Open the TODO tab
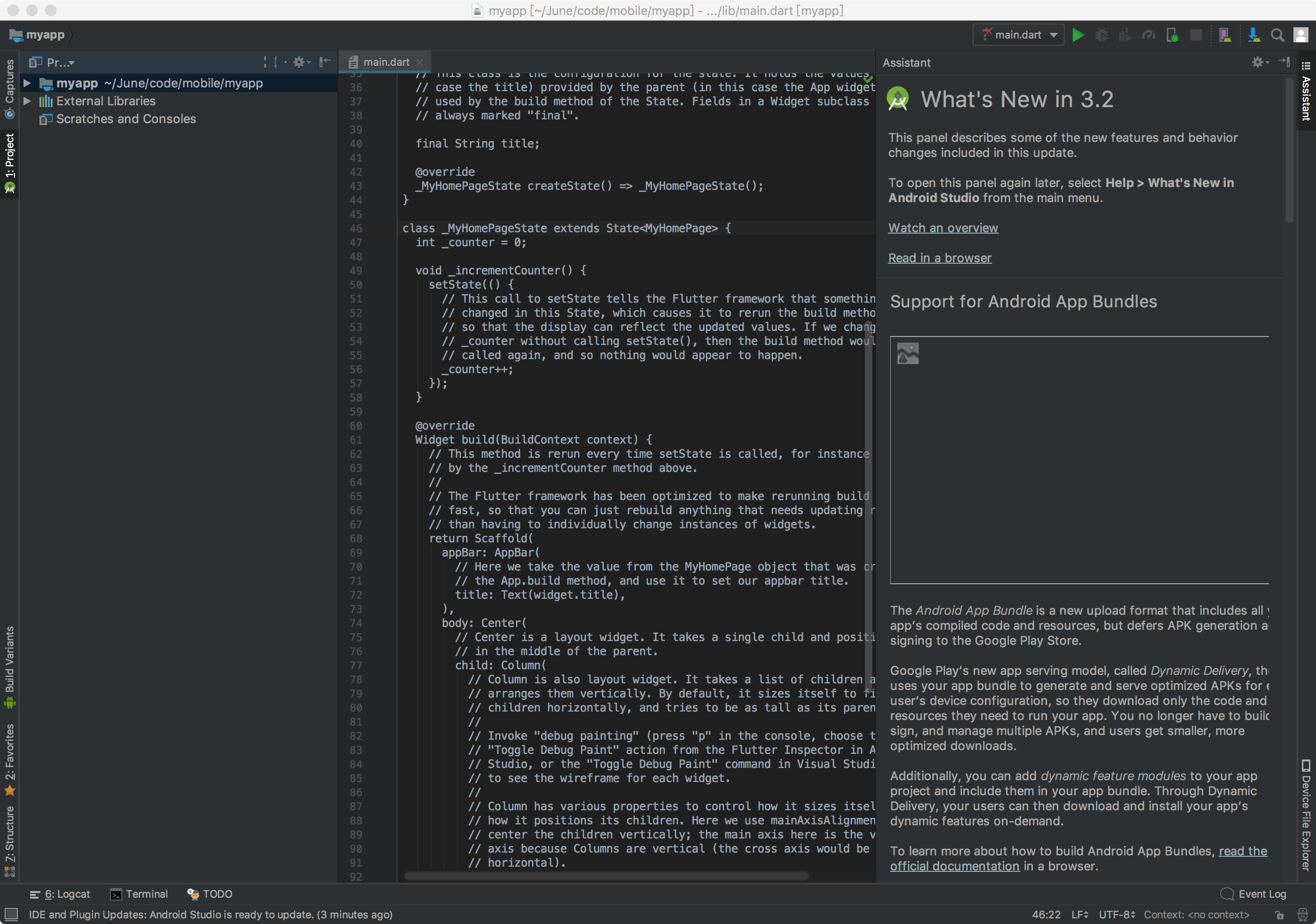 pos(210,893)
